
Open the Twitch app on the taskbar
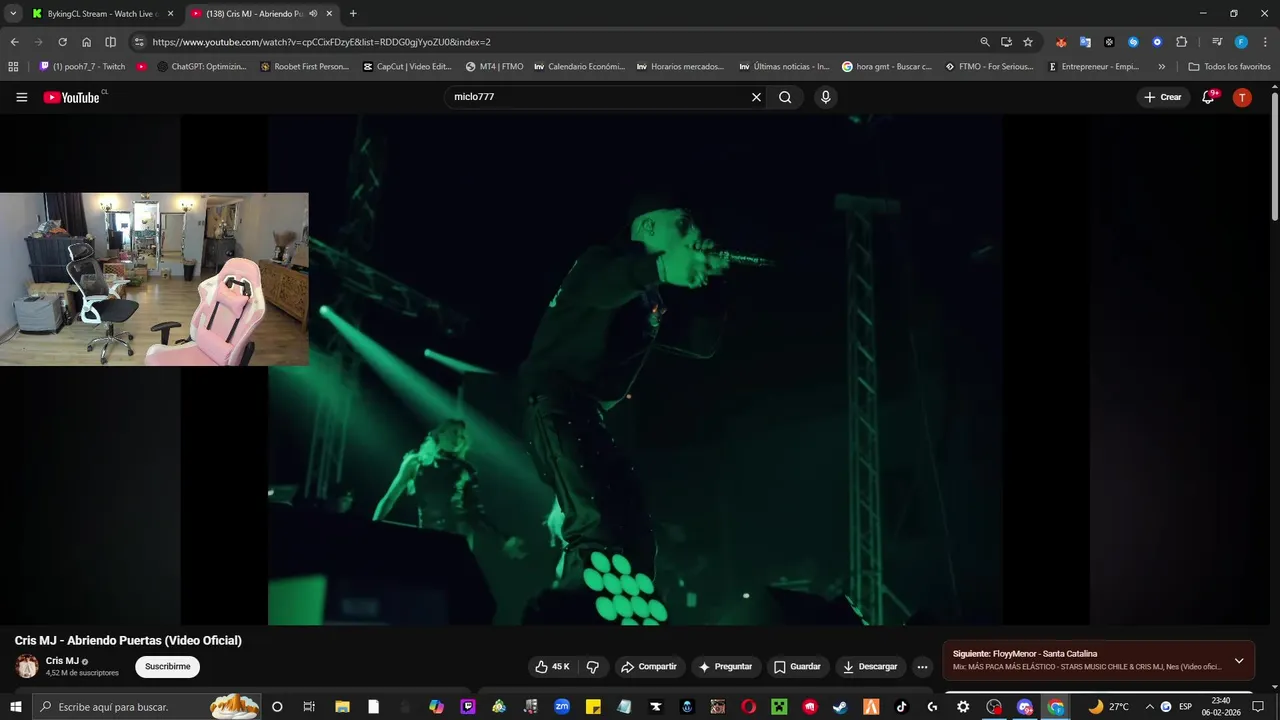tap(468, 707)
